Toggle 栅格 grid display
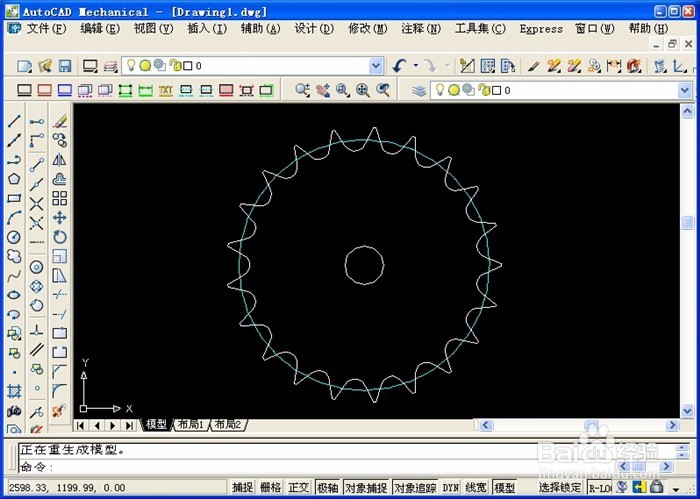Screen dimensions: 700x499 click(x=271, y=487)
